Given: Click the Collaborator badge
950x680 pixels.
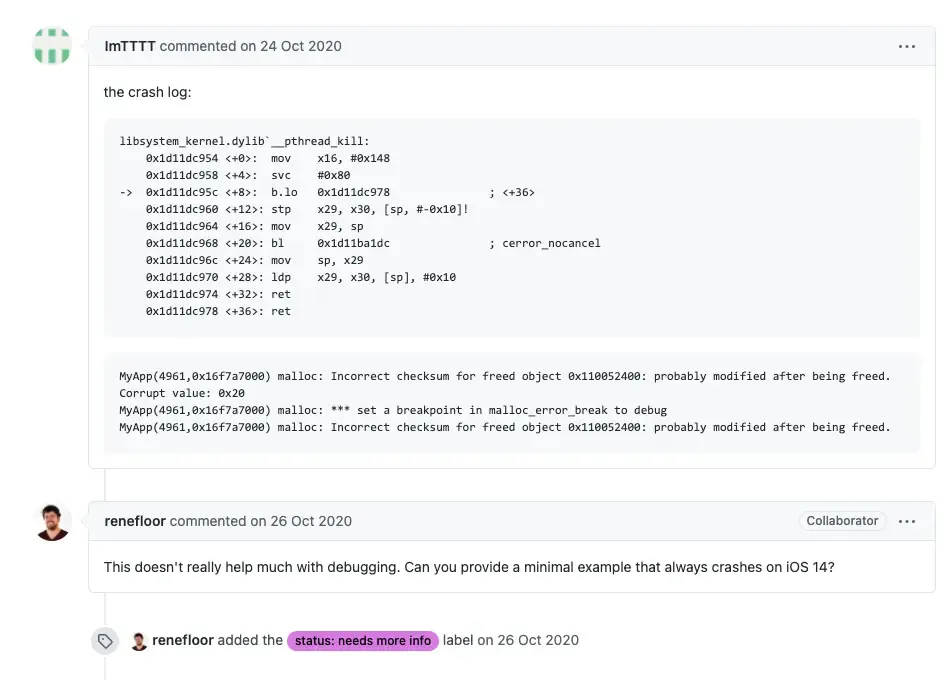Looking at the screenshot, I should coord(842,521).
